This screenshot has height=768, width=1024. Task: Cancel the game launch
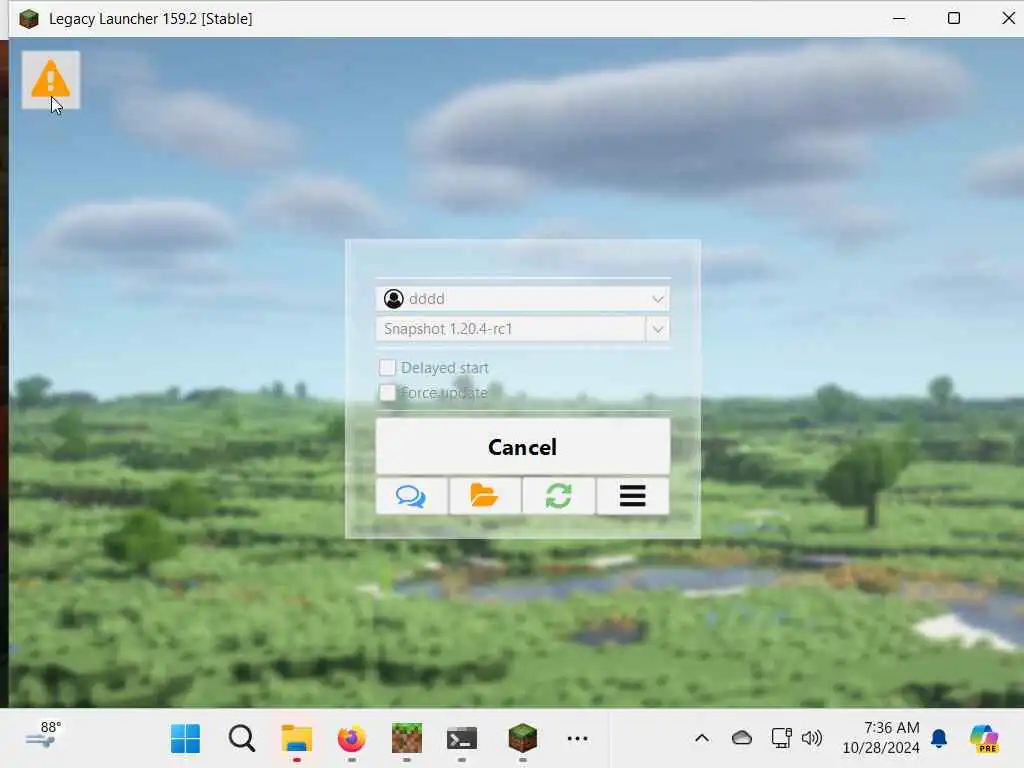coord(522,447)
